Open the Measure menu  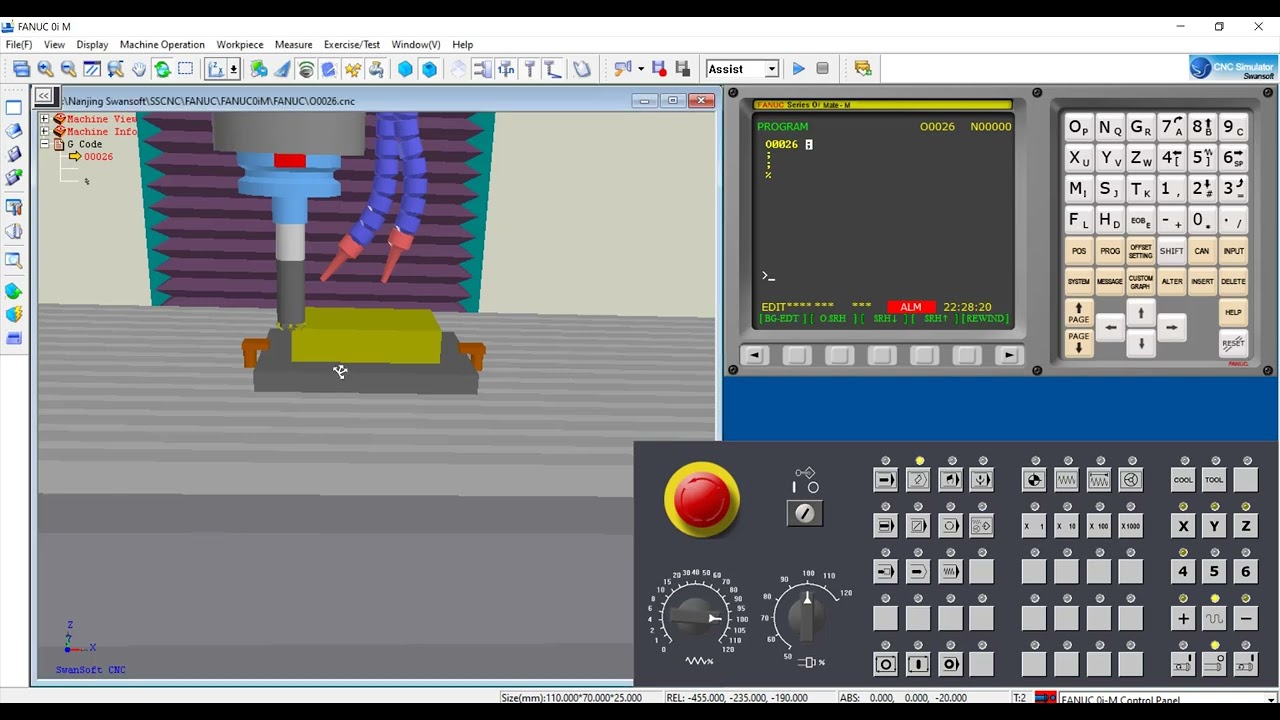point(293,45)
